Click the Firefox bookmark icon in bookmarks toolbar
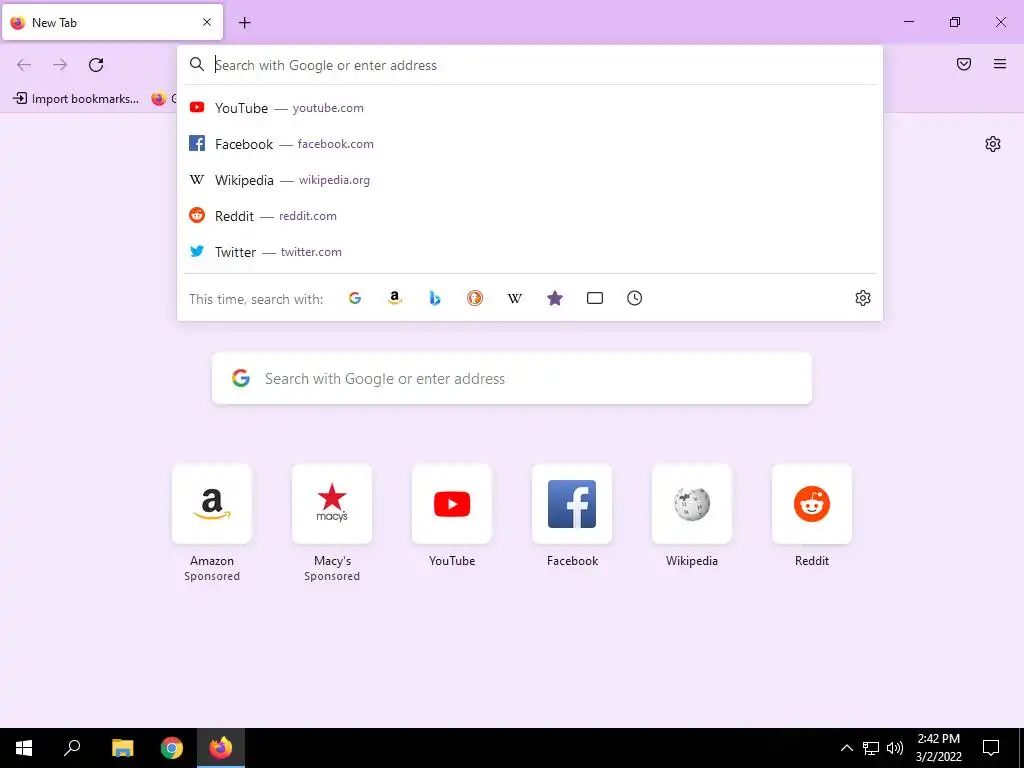1024x768 pixels. (x=159, y=99)
